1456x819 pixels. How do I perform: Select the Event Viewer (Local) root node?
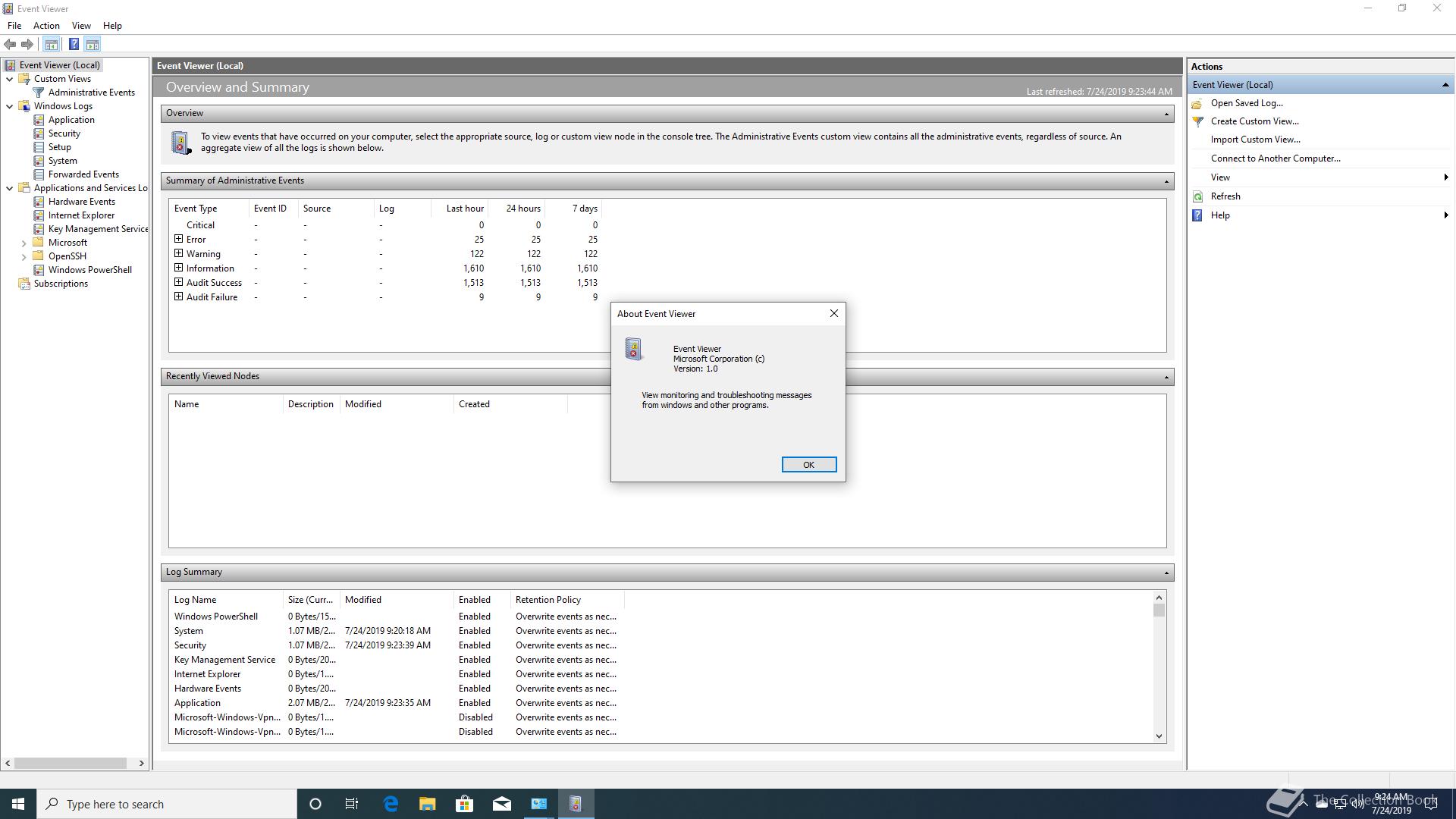(60, 65)
